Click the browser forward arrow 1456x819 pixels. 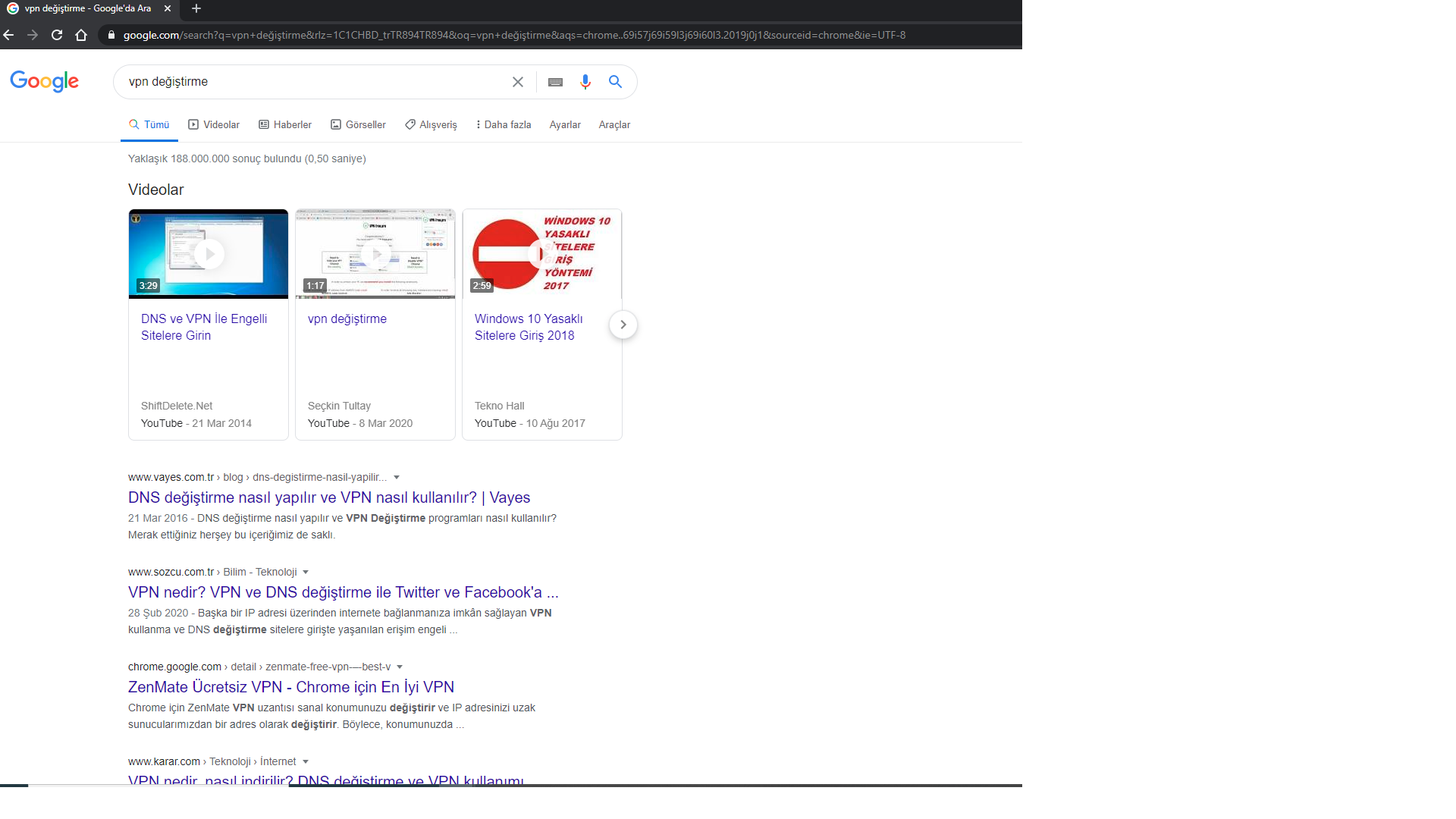(32, 35)
